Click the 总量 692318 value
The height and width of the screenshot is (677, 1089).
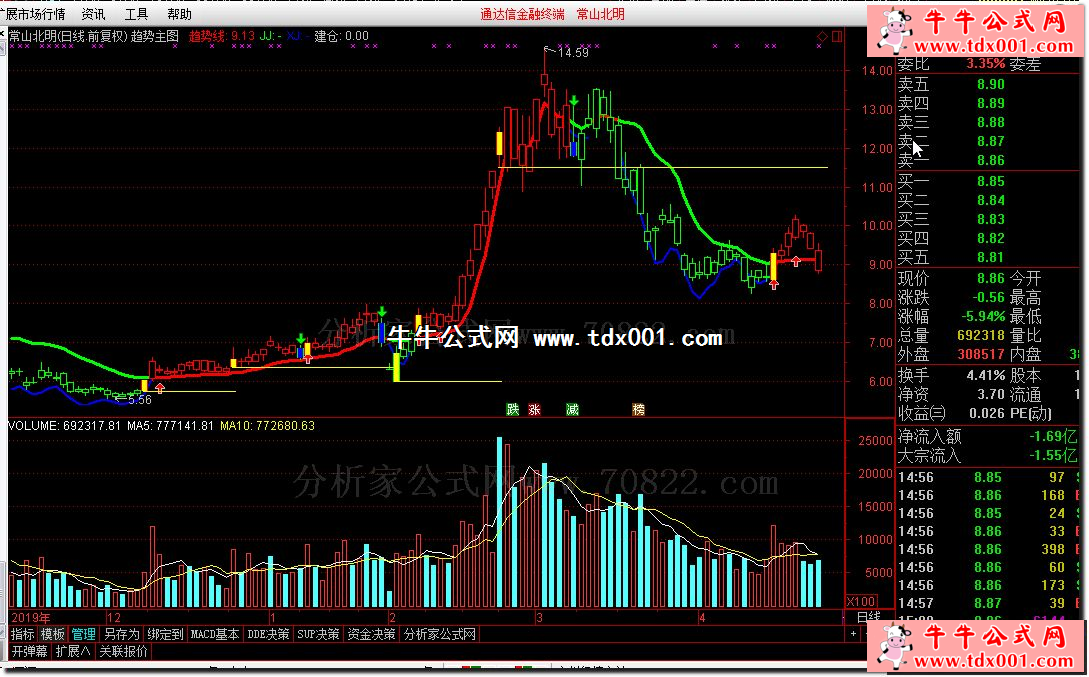click(x=981, y=335)
